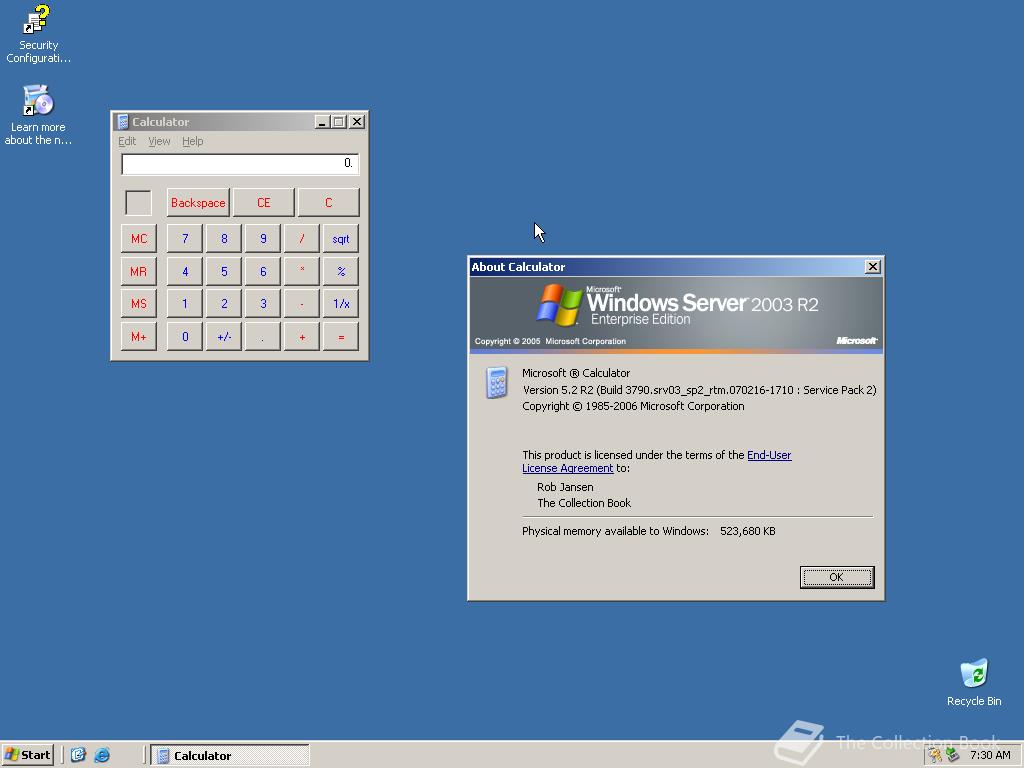Click digit 7 on the calculator
The image size is (1024, 768).
[185, 238]
